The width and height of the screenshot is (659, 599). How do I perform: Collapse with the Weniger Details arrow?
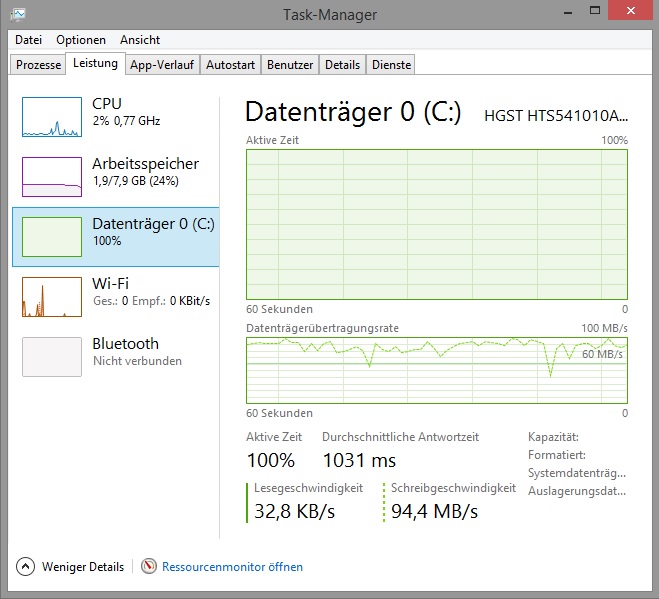pos(26,567)
